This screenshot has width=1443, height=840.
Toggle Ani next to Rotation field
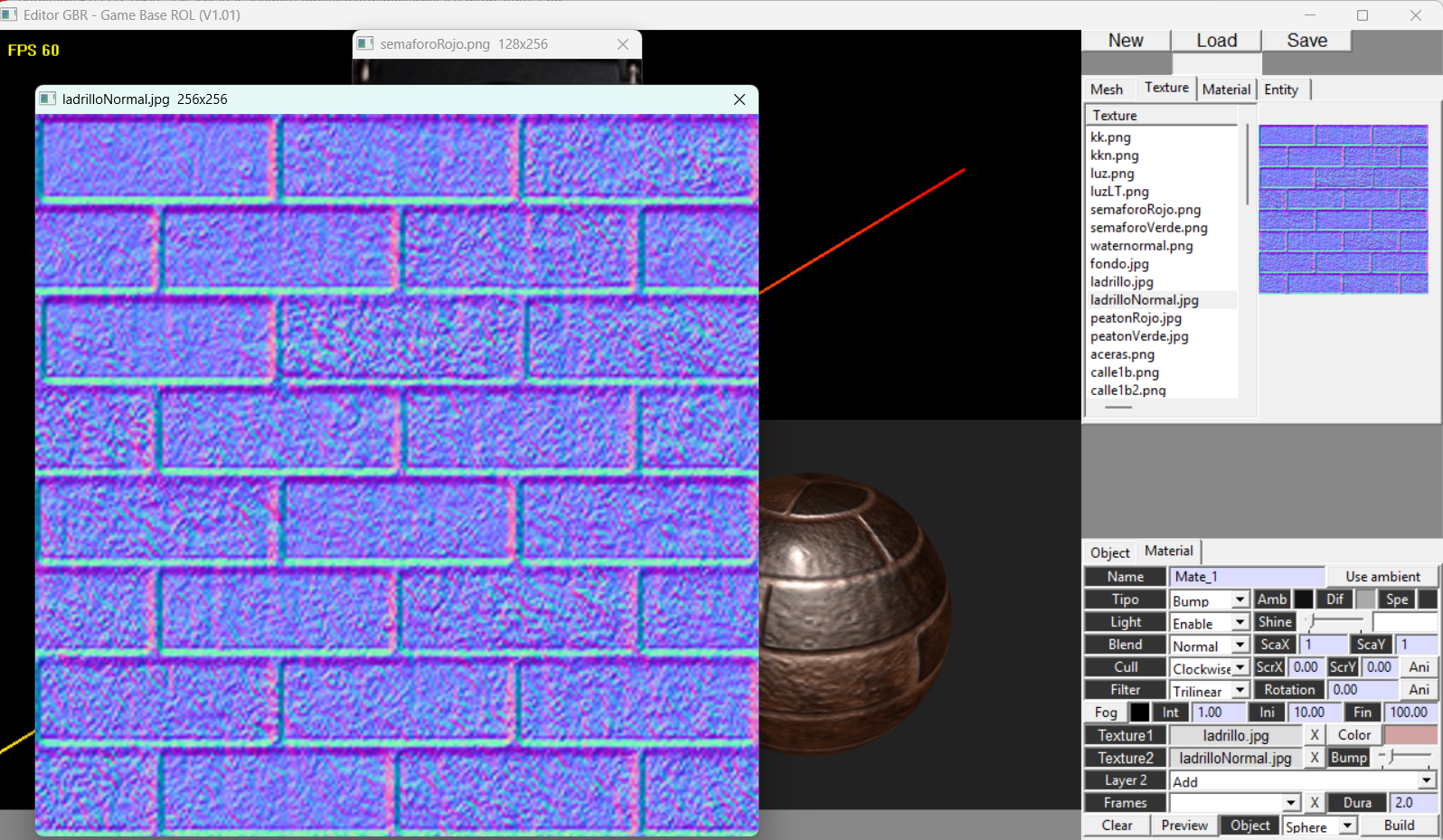1419,690
